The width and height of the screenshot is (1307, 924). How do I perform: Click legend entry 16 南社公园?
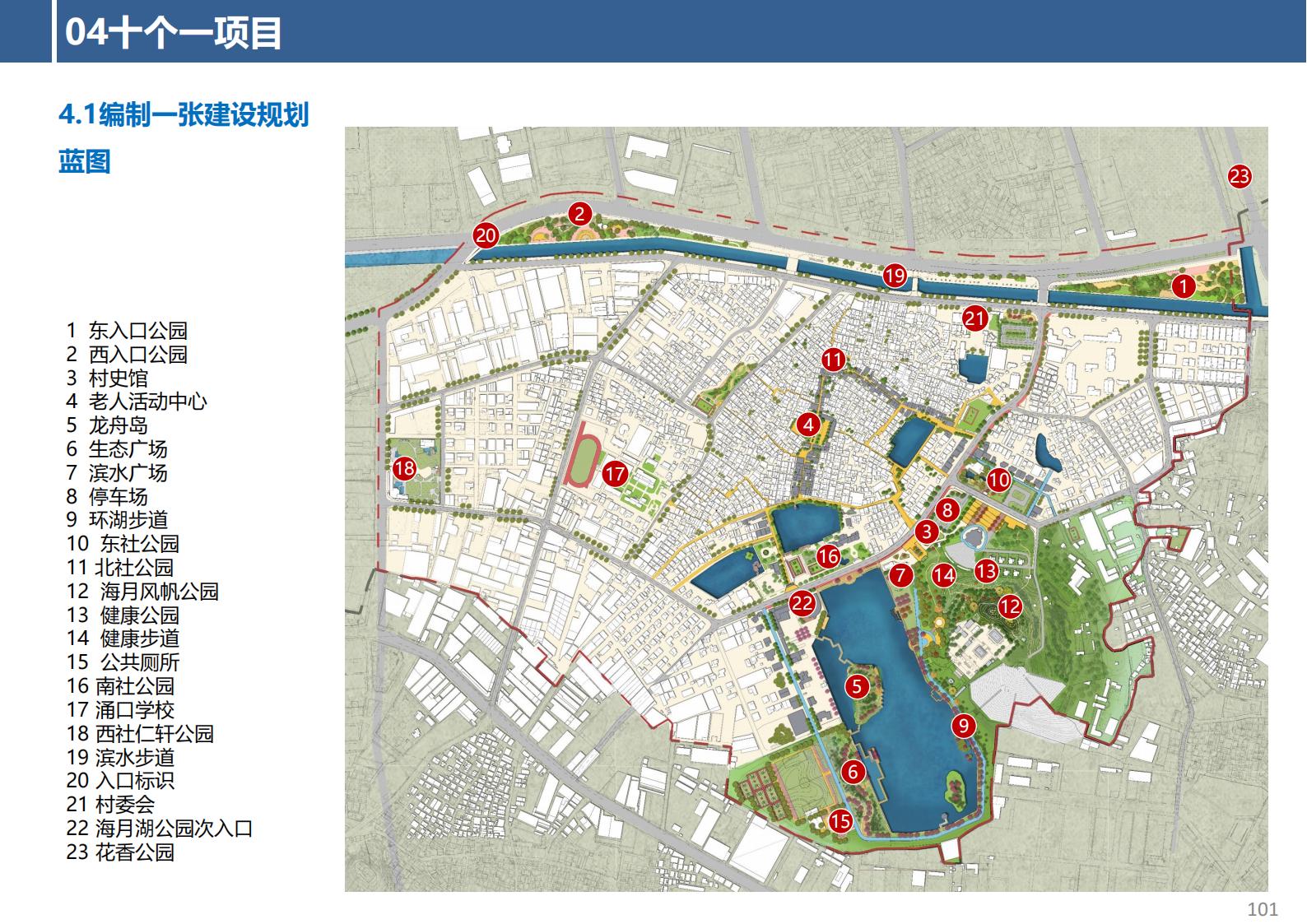pyautogui.click(x=120, y=686)
